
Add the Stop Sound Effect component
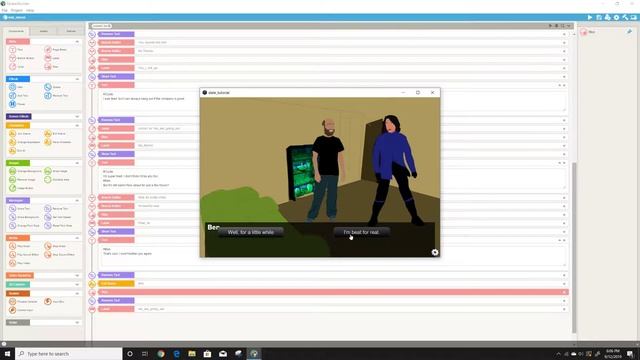pyautogui.click(x=60, y=255)
